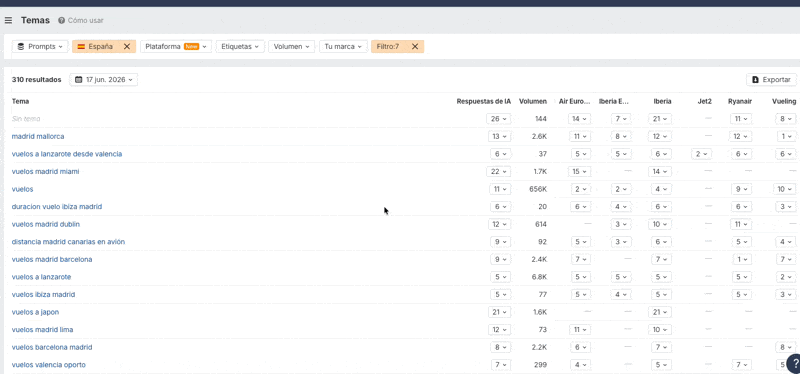The height and width of the screenshot is (374, 800).
Task: Click the Jet2 column header
Action: [705, 102]
